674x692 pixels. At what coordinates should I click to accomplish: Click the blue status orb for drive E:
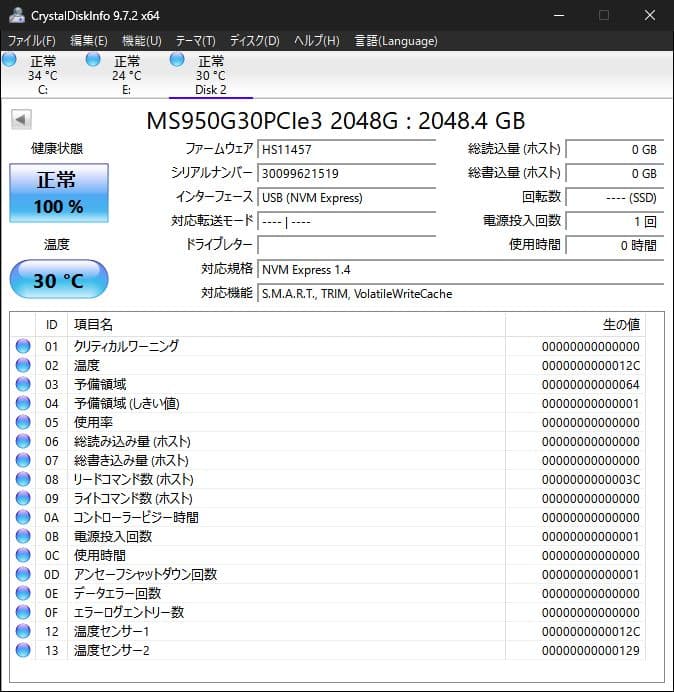tap(93, 60)
